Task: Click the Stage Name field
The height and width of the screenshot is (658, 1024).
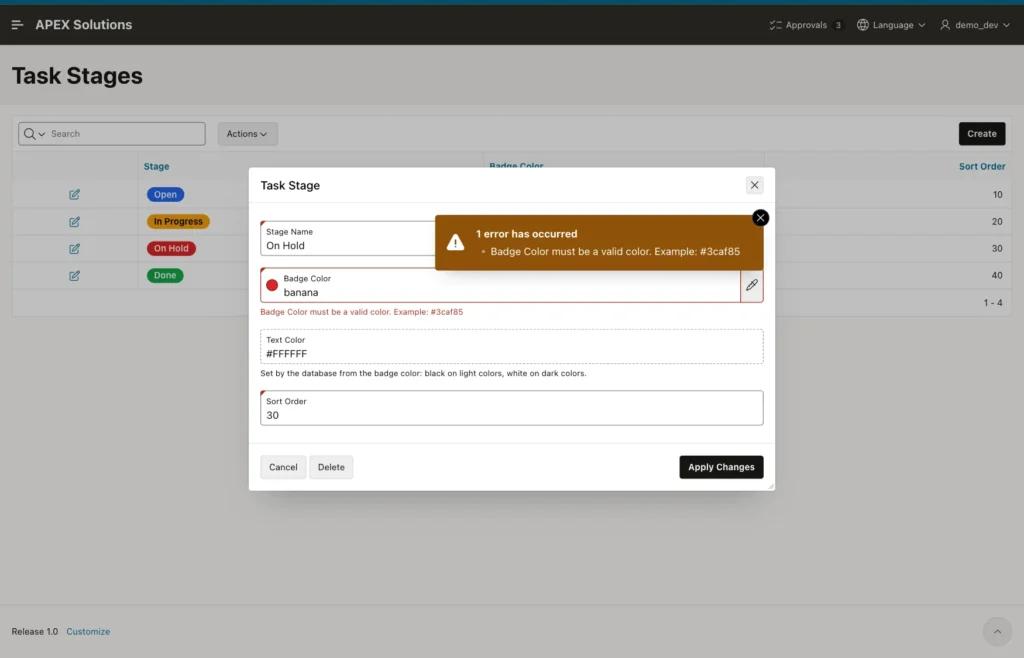Action: [x=347, y=239]
